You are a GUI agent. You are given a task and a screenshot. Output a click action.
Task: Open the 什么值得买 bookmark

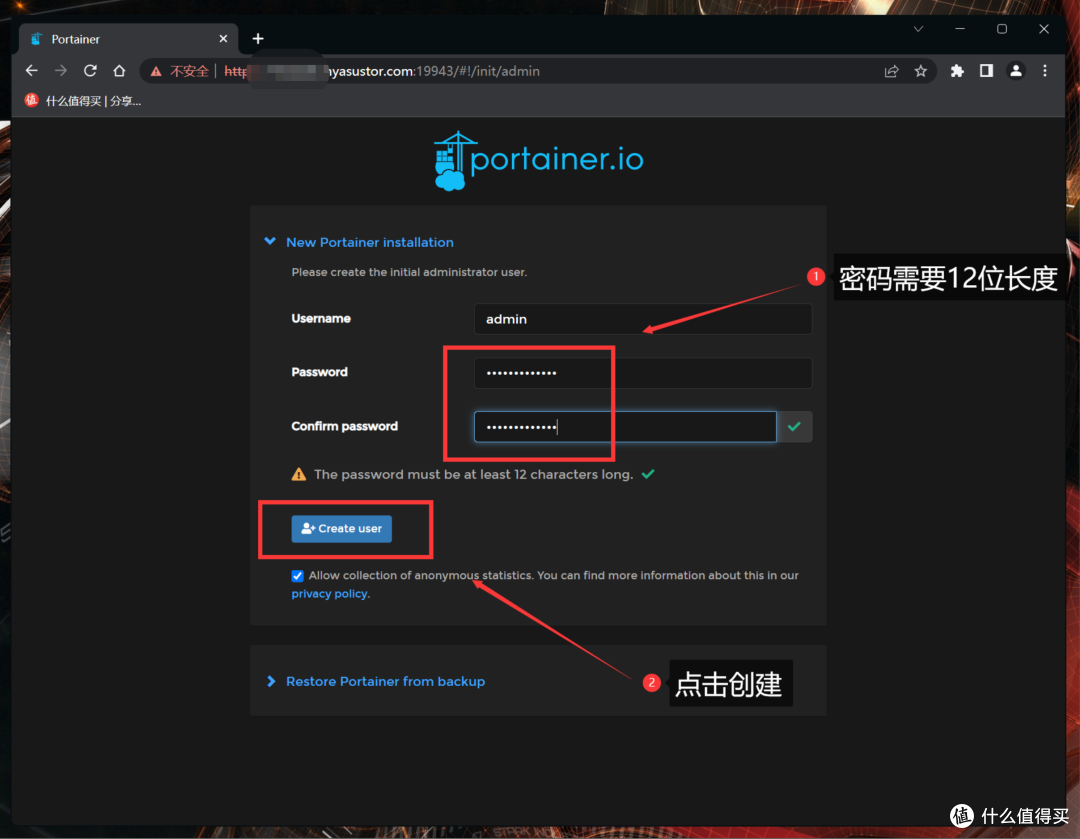85,101
